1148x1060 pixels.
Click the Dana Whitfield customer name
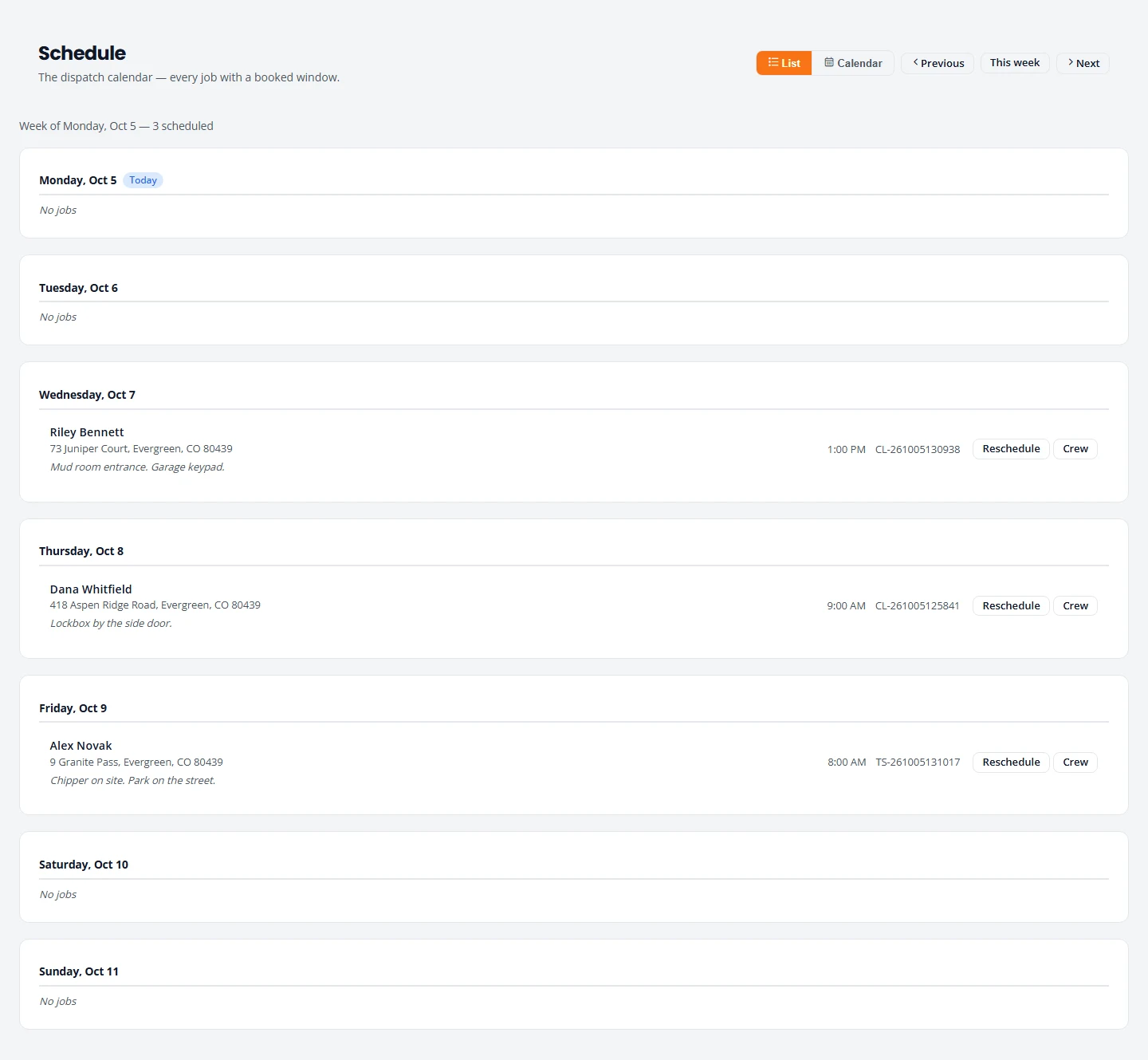pyautogui.click(x=91, y=589)
